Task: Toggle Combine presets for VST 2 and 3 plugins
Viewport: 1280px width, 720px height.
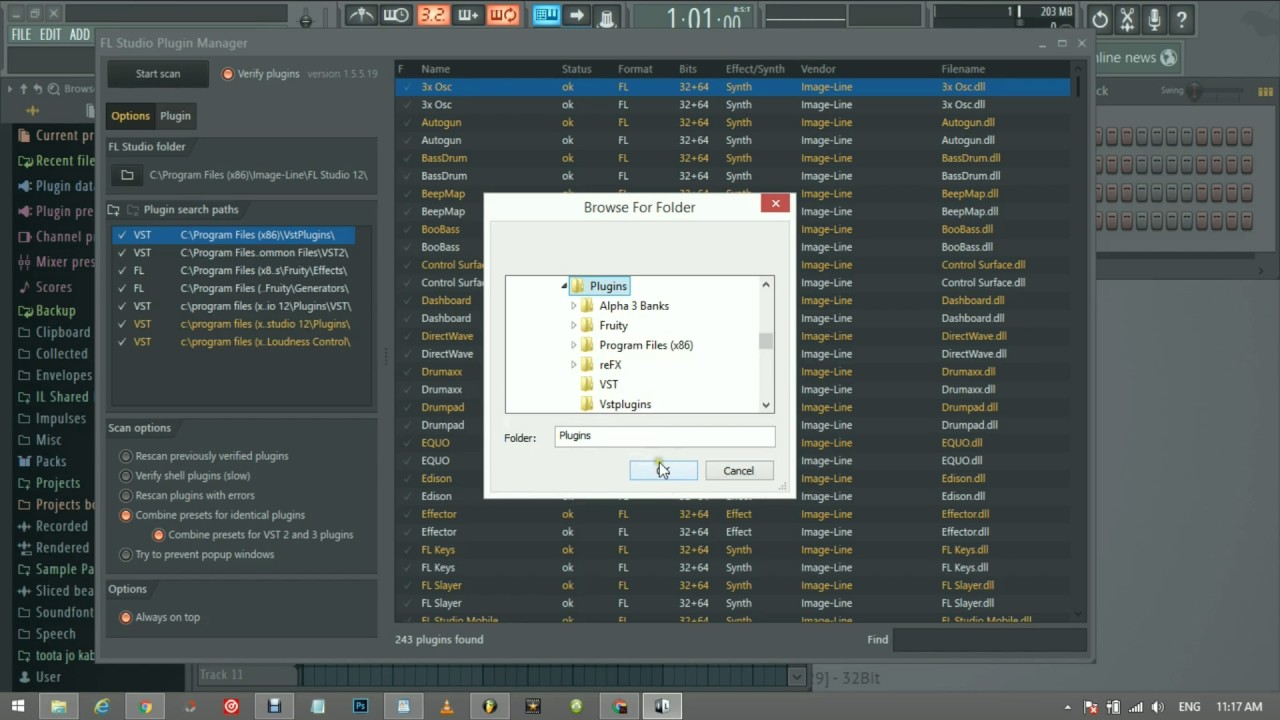Action: click(159, 535)
